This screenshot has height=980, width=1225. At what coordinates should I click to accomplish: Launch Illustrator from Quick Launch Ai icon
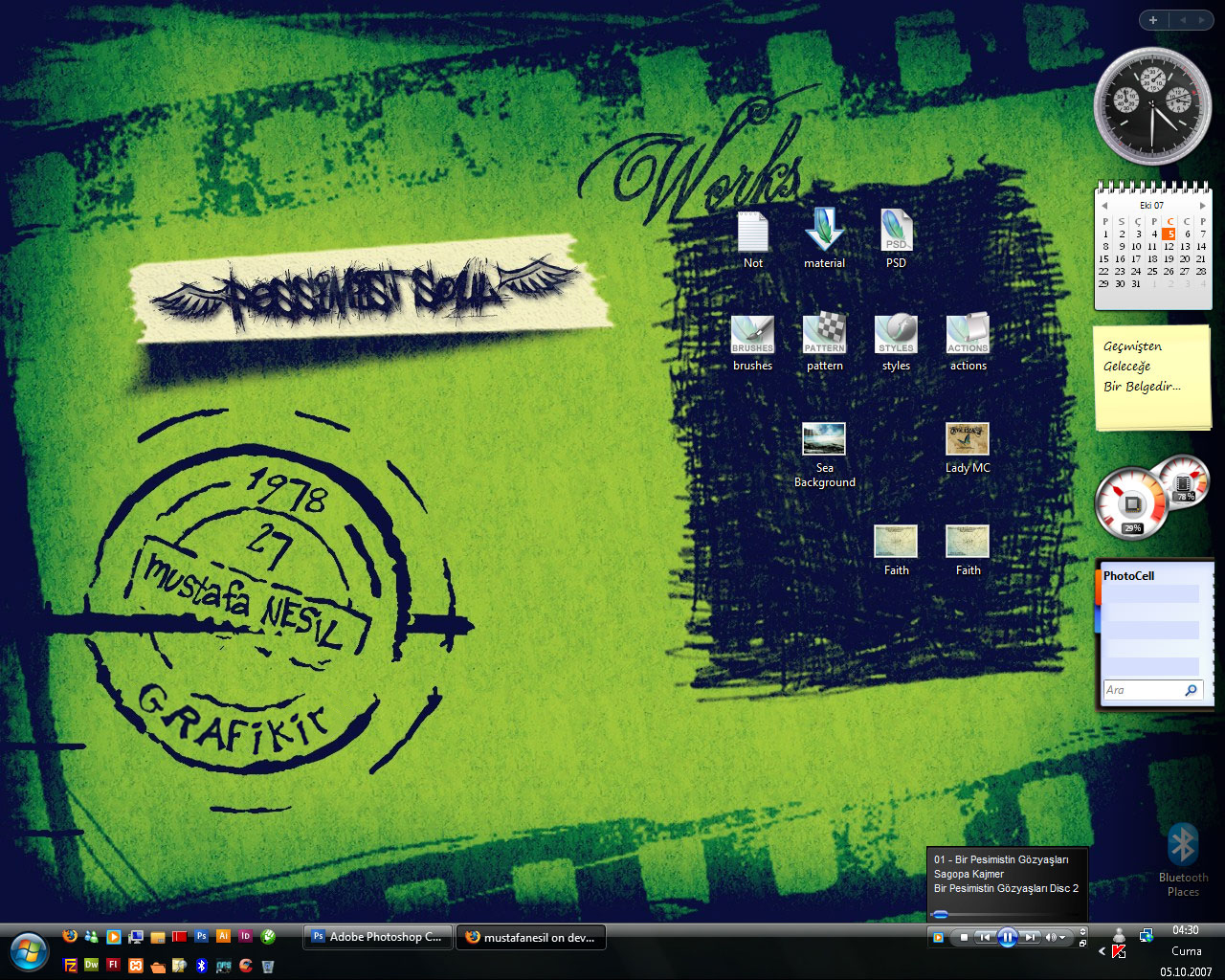coord(223,936)
